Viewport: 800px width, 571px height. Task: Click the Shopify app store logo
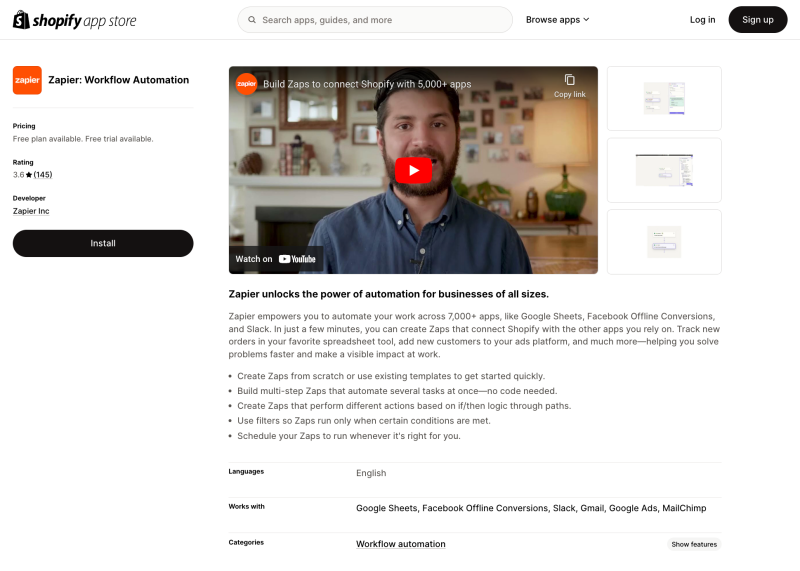click(x=75, y=20)
